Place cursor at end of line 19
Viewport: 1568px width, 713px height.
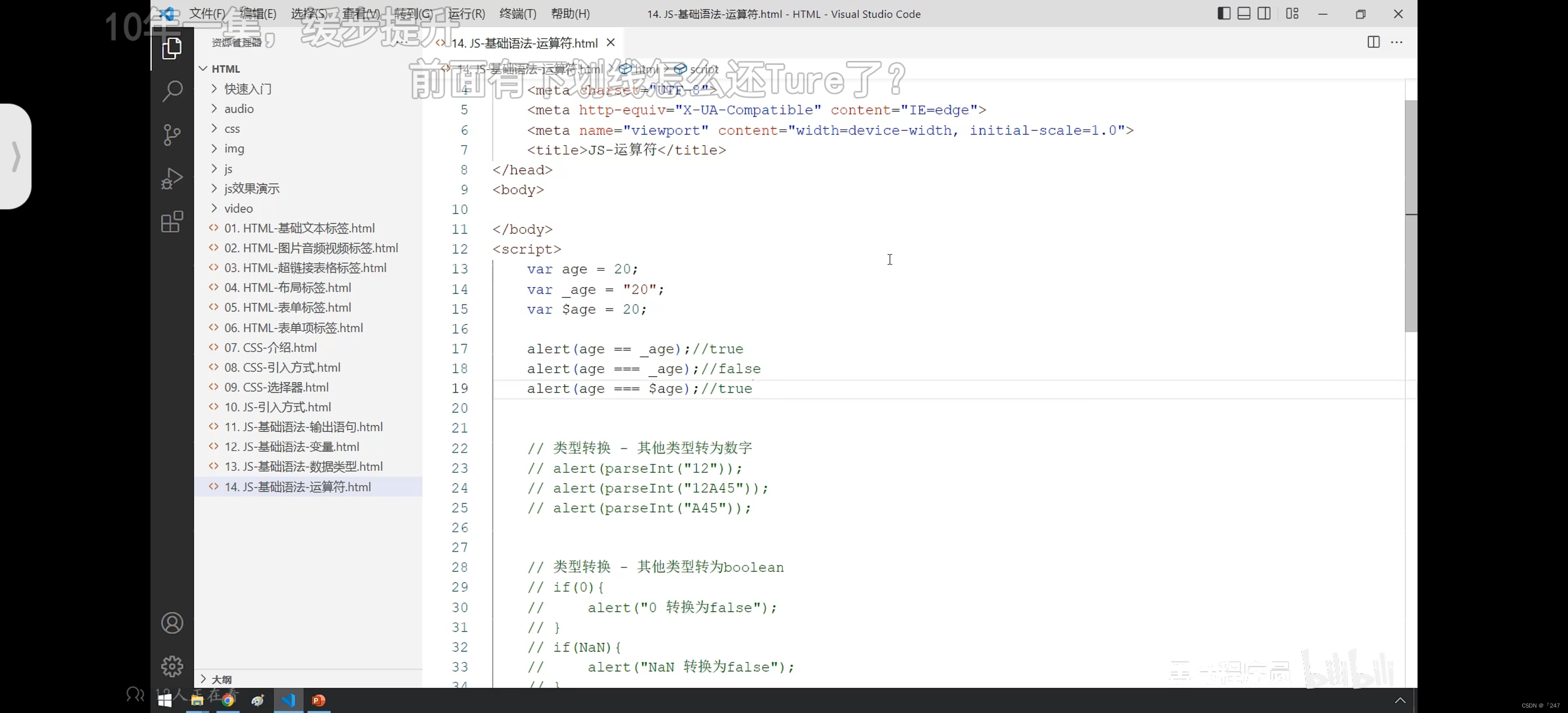pos(753,389)
